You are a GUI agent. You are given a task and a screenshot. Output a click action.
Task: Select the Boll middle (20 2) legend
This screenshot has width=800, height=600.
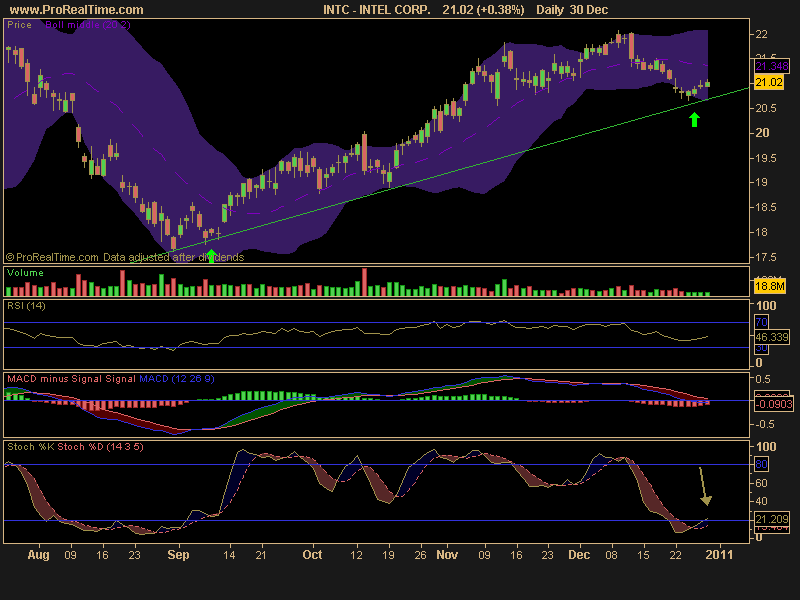coord(88,24)
